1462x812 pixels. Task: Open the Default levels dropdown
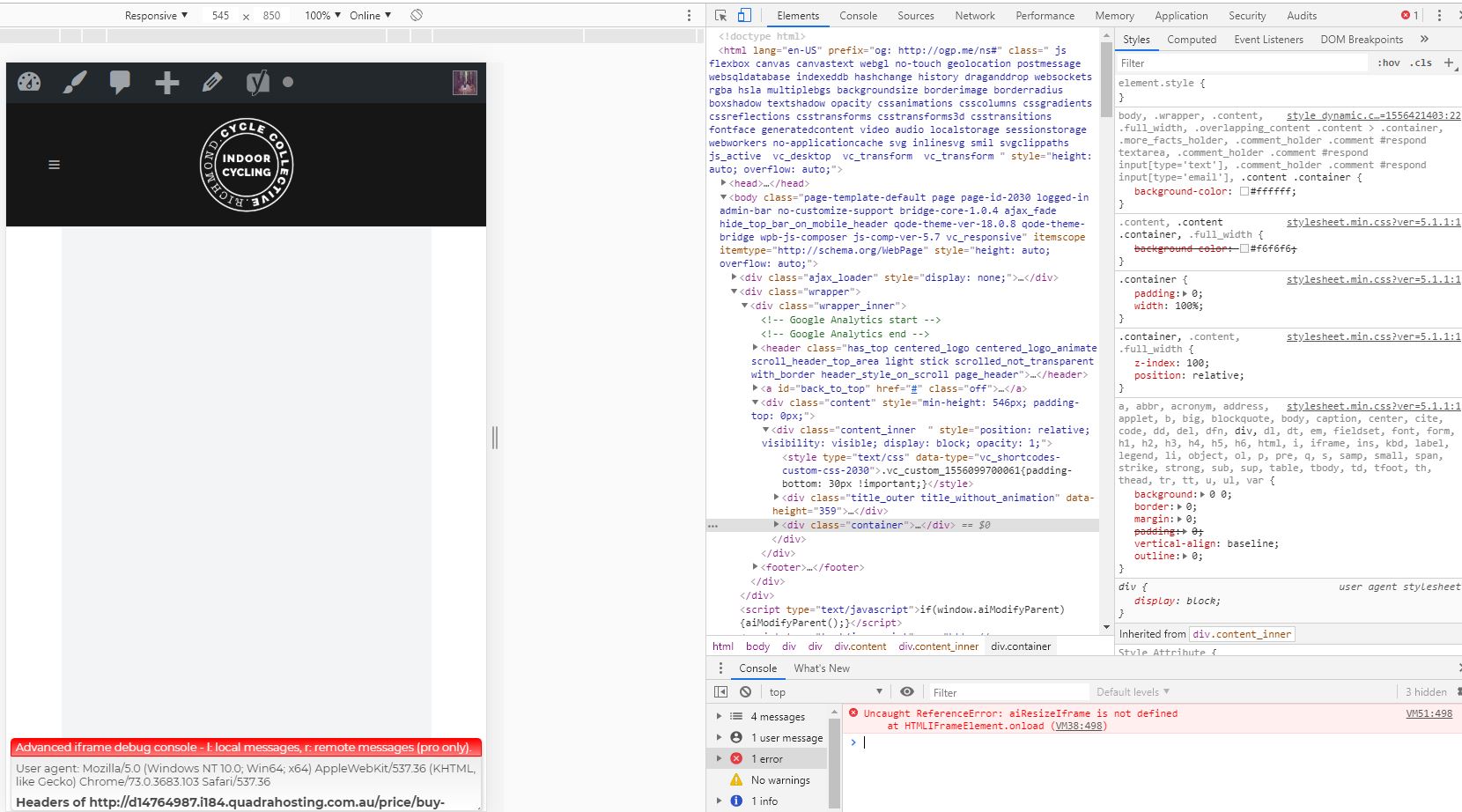pos(1133,692)
